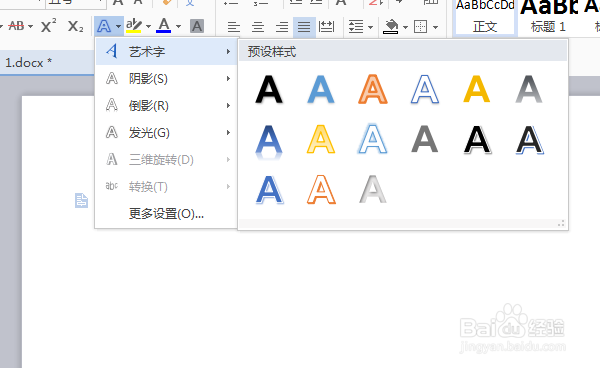Choose the blue hollow outline A preset
Screen dimensions: 600x368
click(x=425, y=90)
